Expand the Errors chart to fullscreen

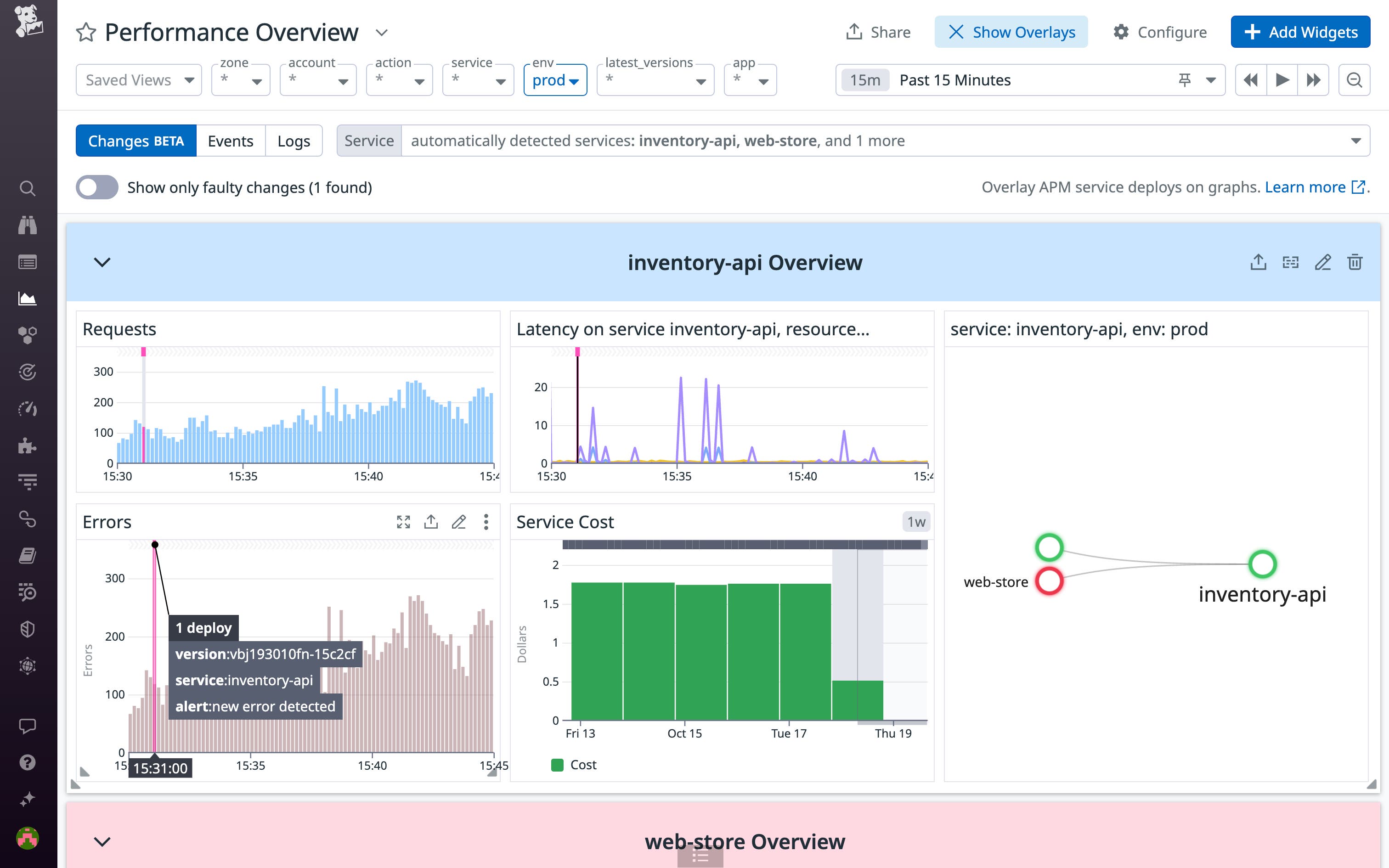(x=403, y=522)
